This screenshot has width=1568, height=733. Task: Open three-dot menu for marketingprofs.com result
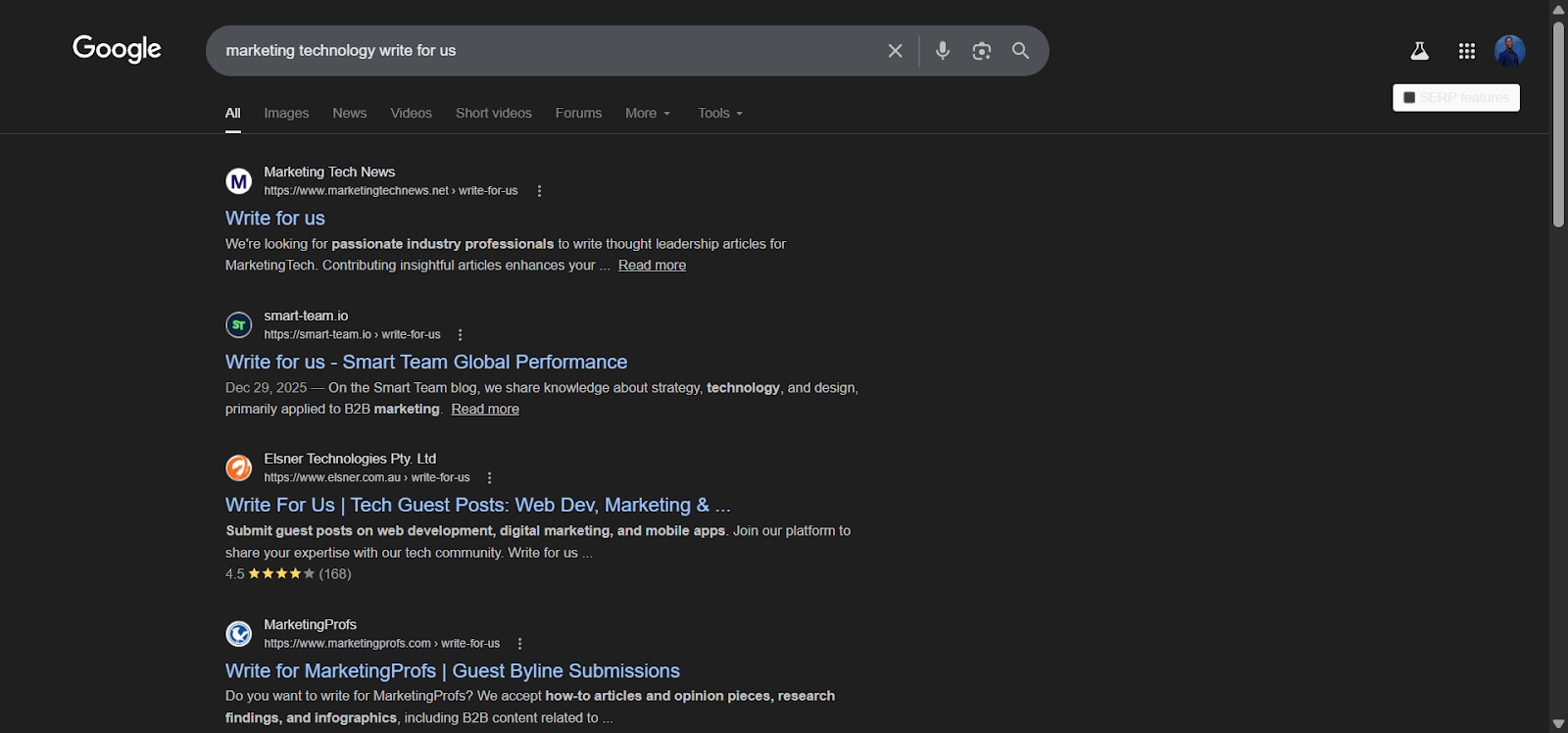coord(519,644)
